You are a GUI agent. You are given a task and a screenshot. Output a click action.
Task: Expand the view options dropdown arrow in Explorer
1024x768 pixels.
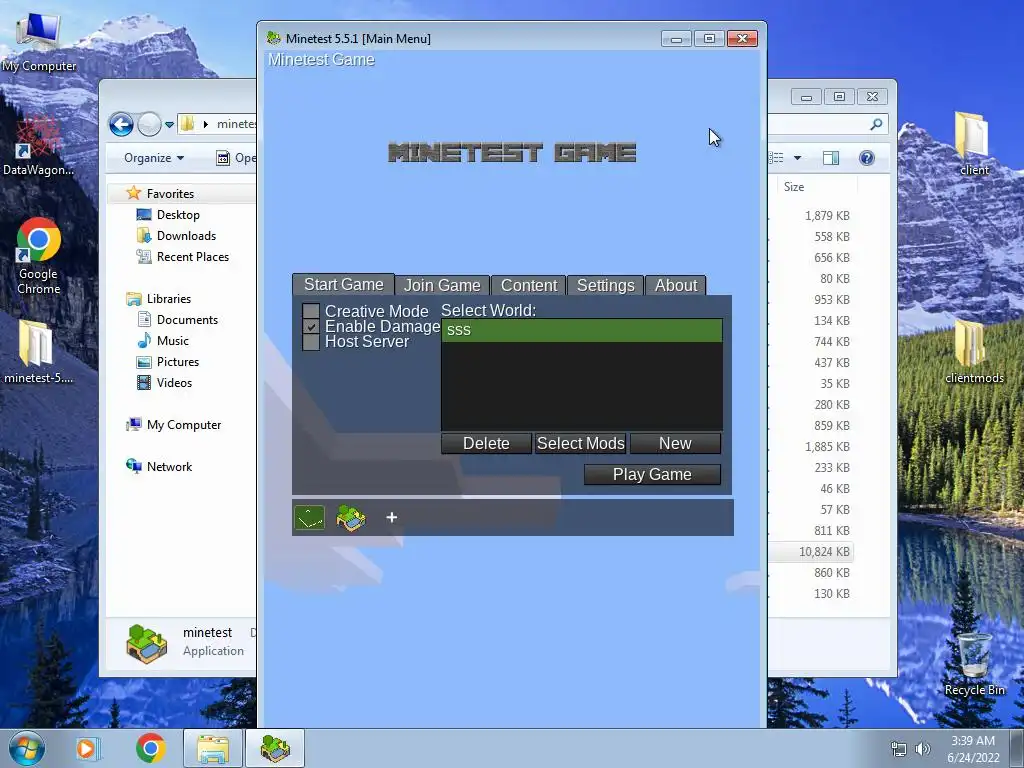click(x=797, y=158)
